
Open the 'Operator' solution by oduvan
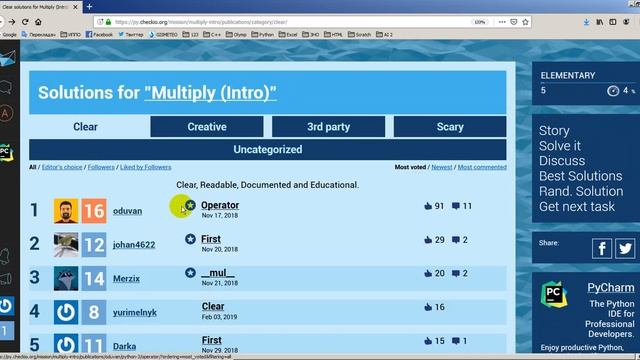pyautogui.click(x=220, y=205)
